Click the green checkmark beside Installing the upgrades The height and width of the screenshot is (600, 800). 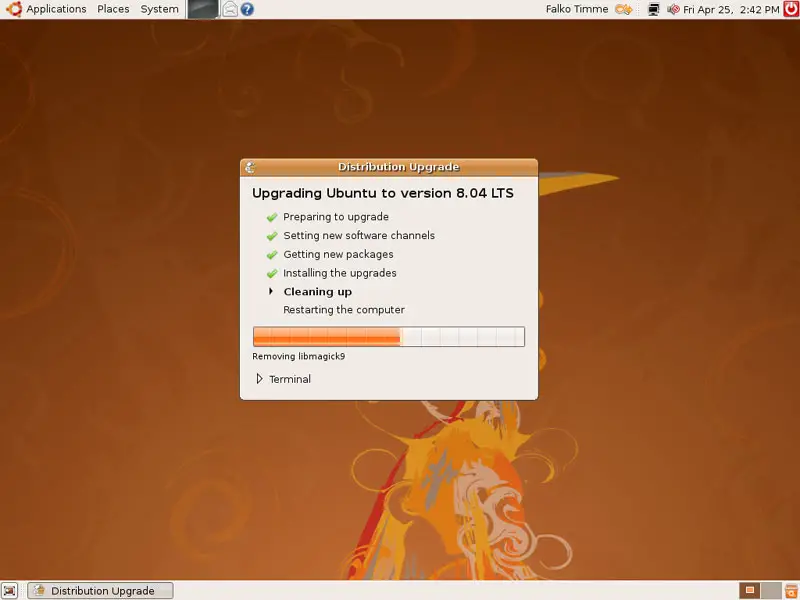[x=272, y=273]
